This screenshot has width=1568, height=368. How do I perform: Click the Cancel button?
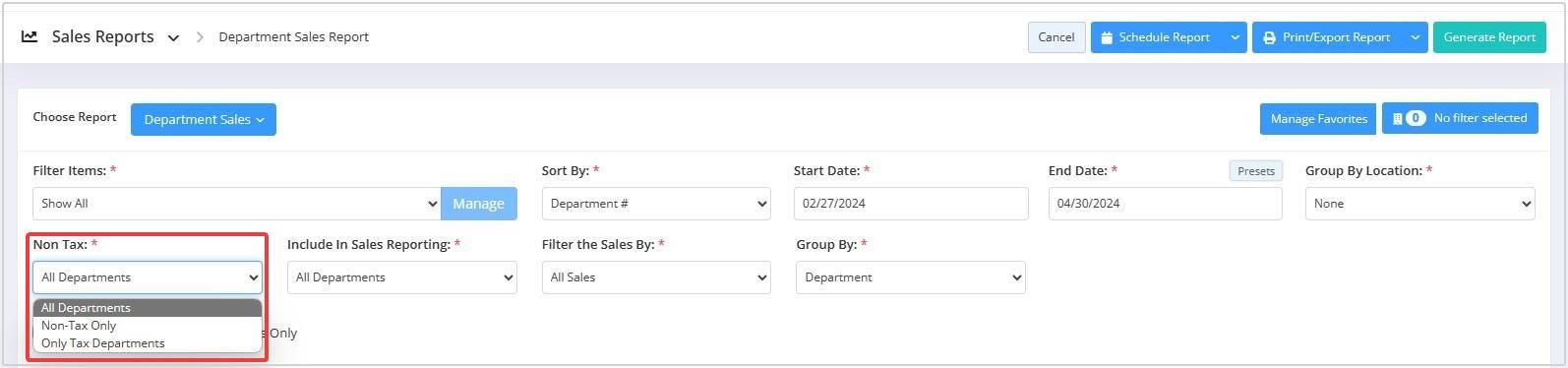point(1056,37)
